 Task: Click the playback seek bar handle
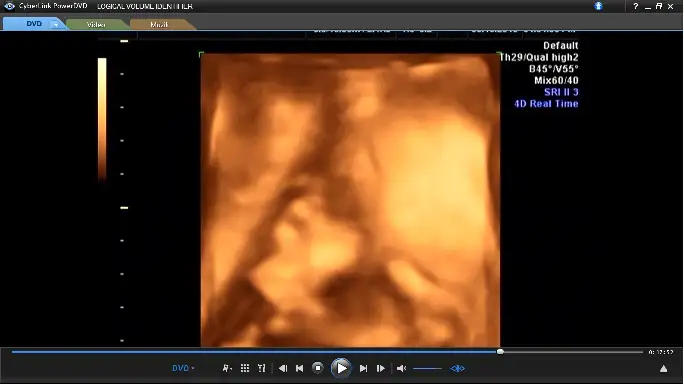(500, 352)
